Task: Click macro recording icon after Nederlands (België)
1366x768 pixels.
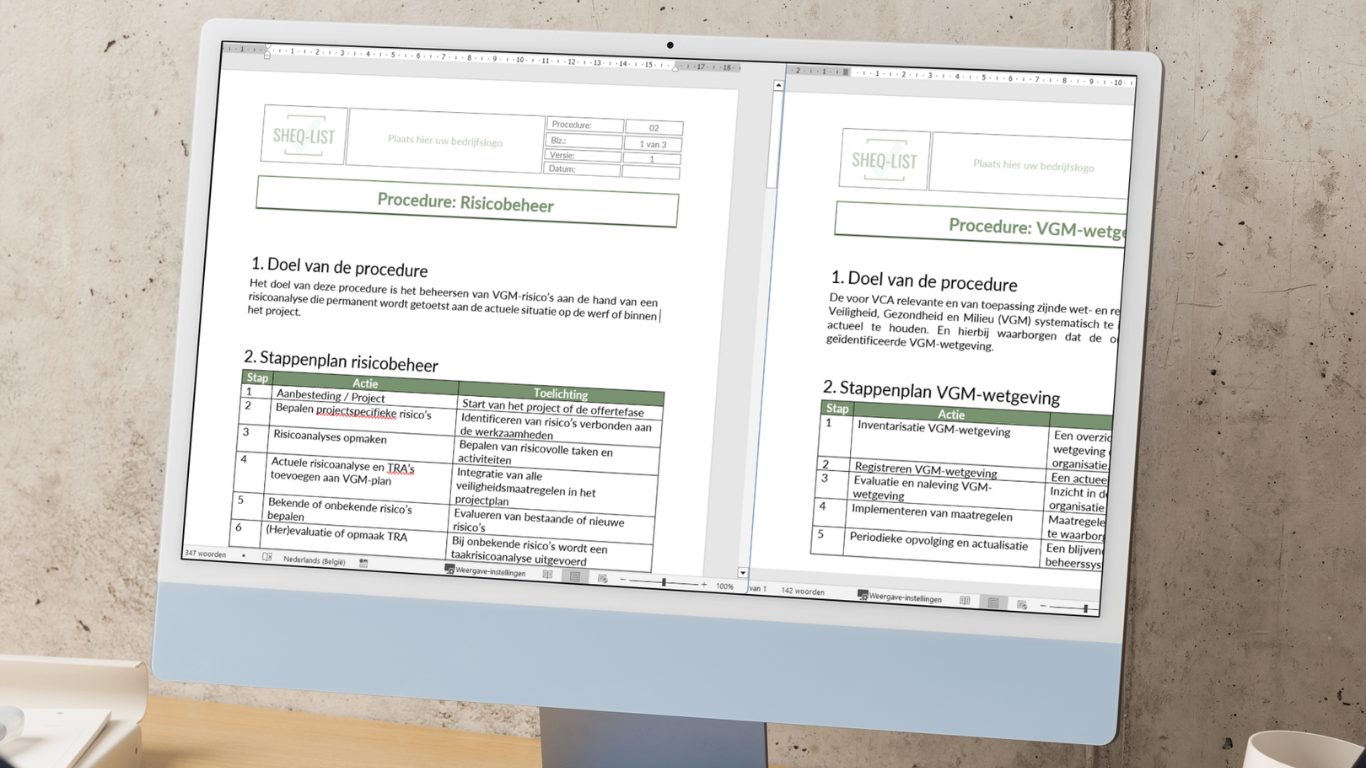Action: tap(364, 563)
